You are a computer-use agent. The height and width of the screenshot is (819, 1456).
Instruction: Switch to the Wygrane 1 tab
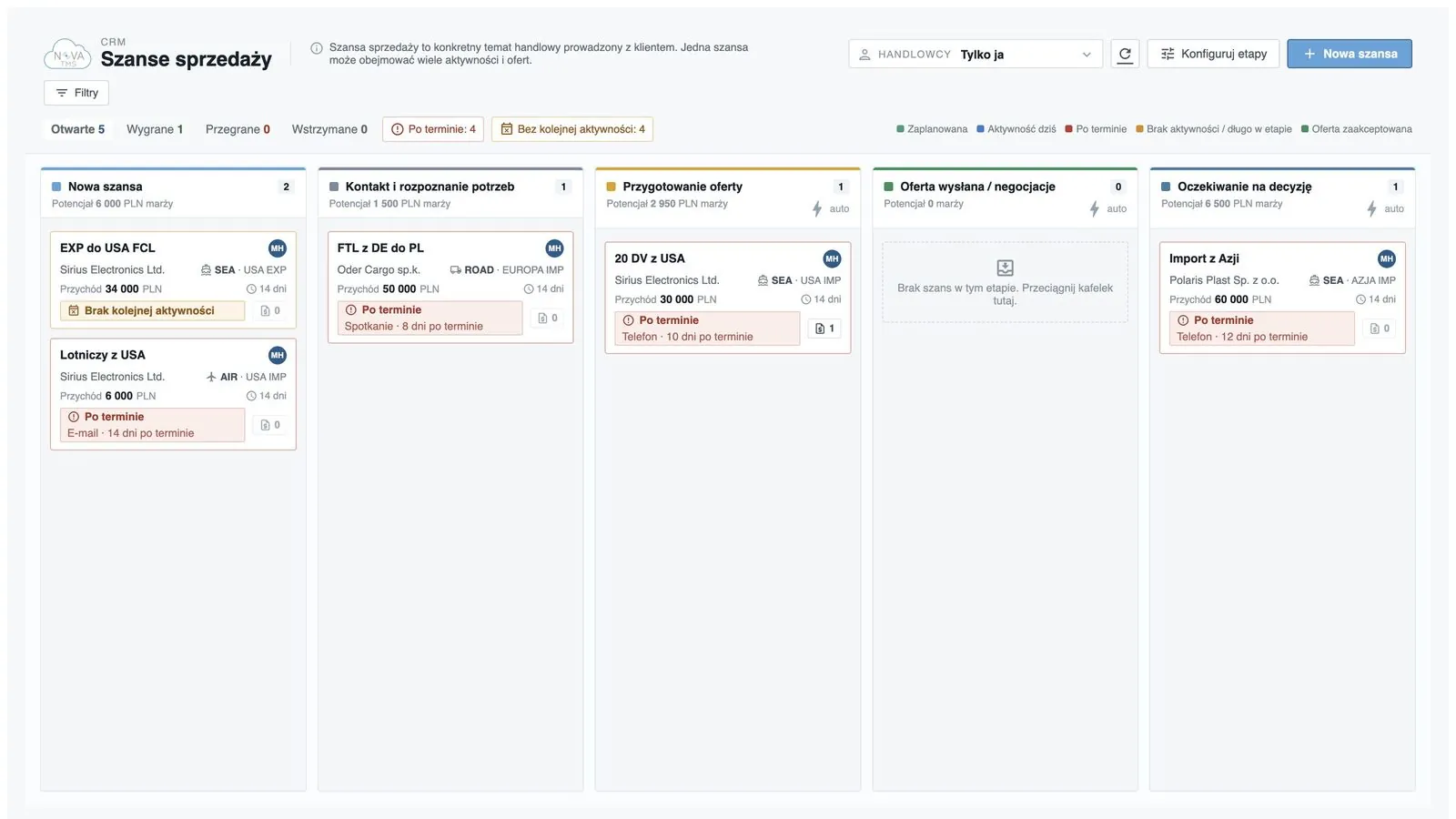click(155, 129)
